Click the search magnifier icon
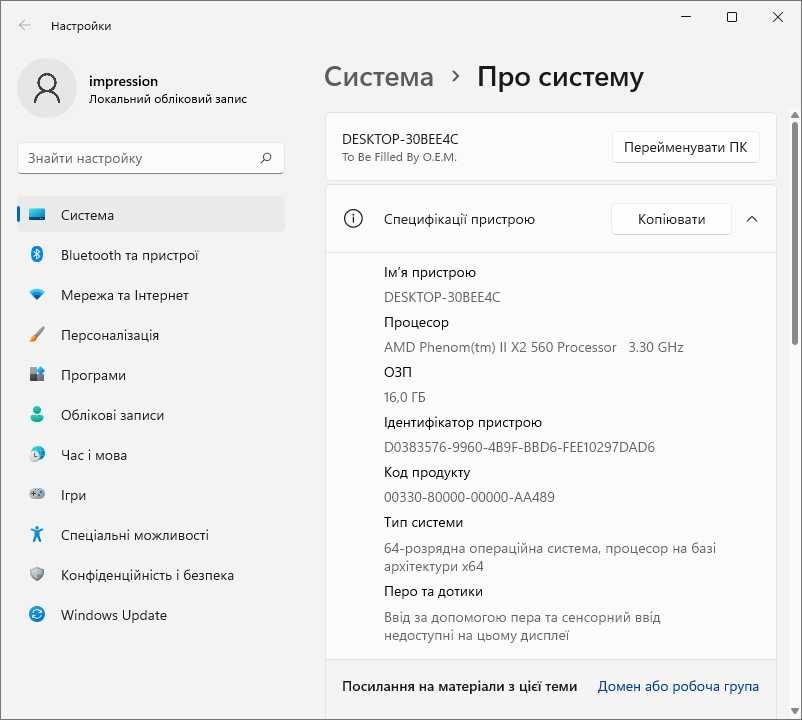This screenshot has width=802, height=720. pos(265,158)
